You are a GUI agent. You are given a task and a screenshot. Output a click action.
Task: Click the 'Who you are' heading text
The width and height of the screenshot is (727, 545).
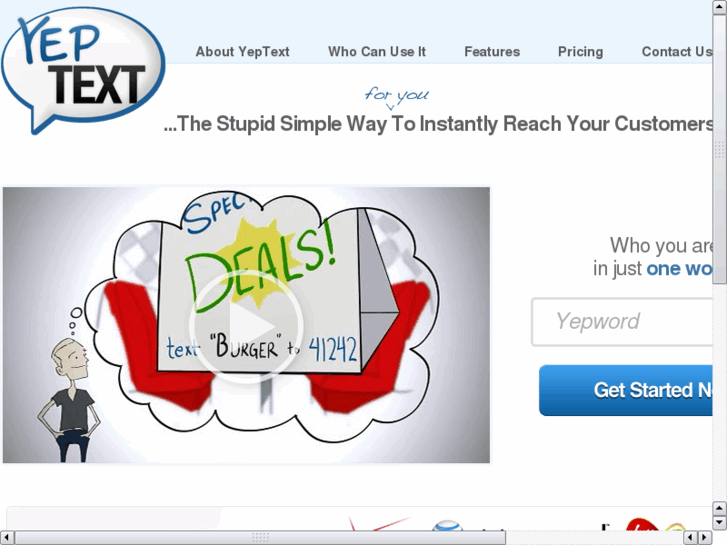click(661, 245)
